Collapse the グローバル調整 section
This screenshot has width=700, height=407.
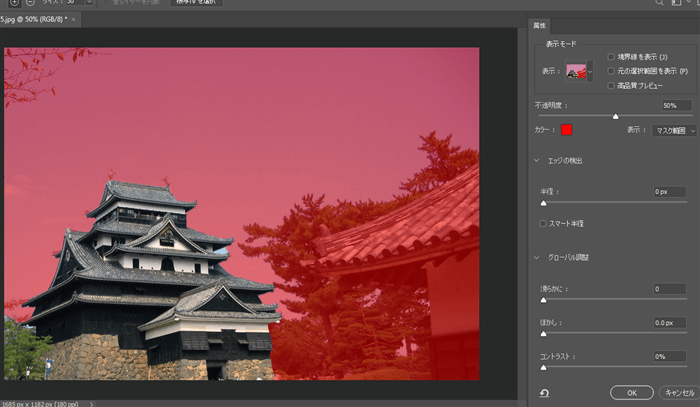coord(537,257)
